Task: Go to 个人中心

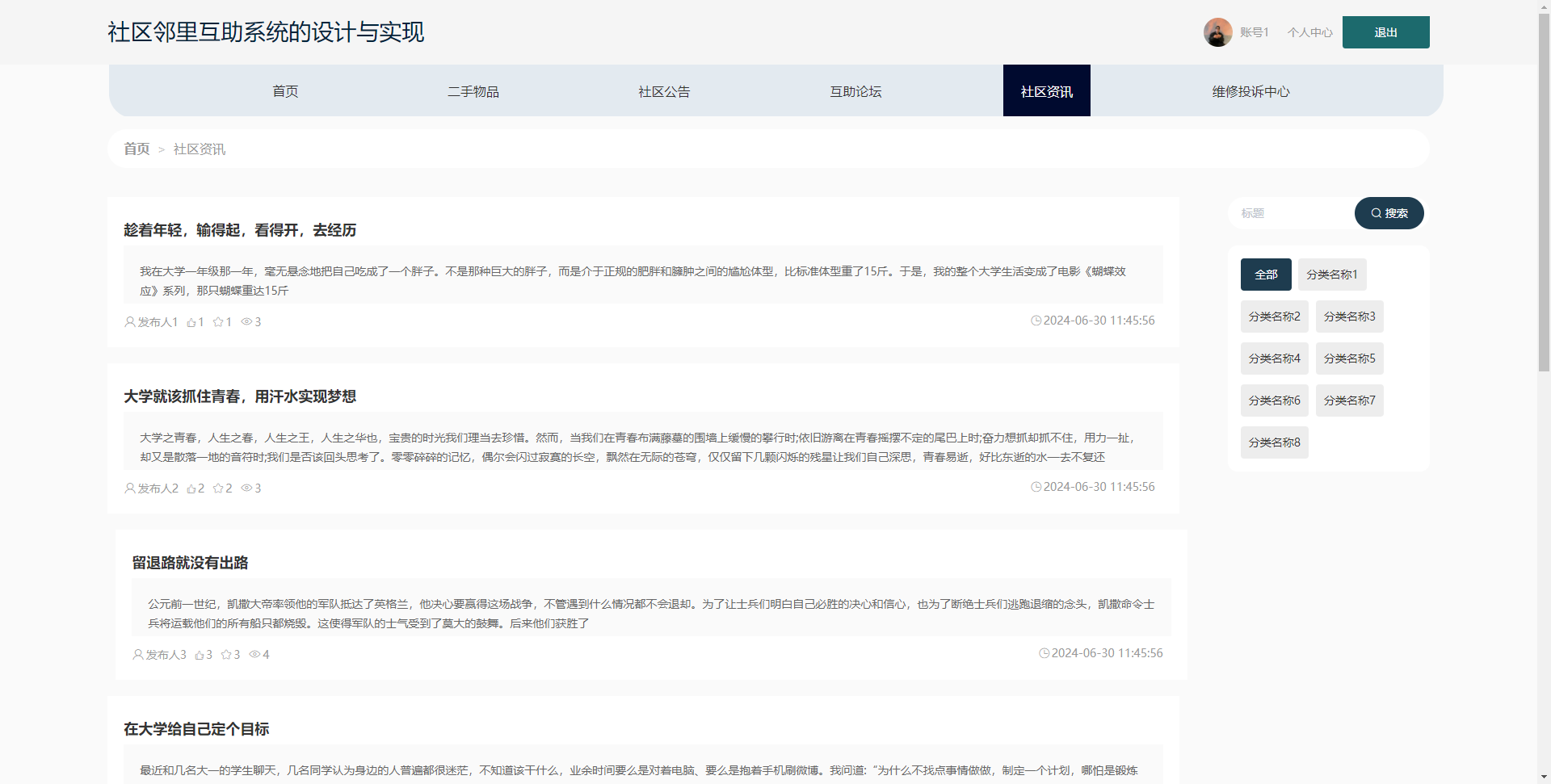Action: click(x=1309, y=32)
